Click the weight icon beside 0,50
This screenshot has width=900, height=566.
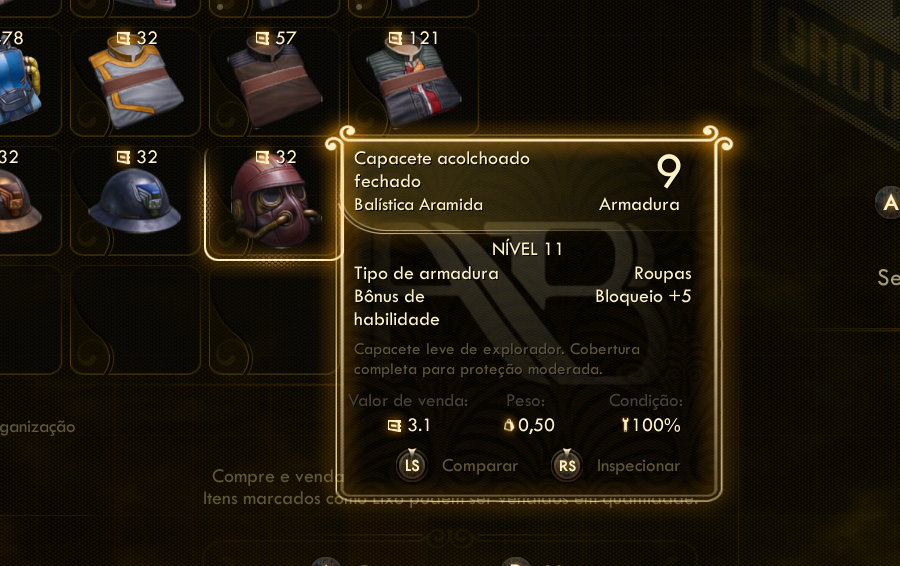click(x=509, y=425)
